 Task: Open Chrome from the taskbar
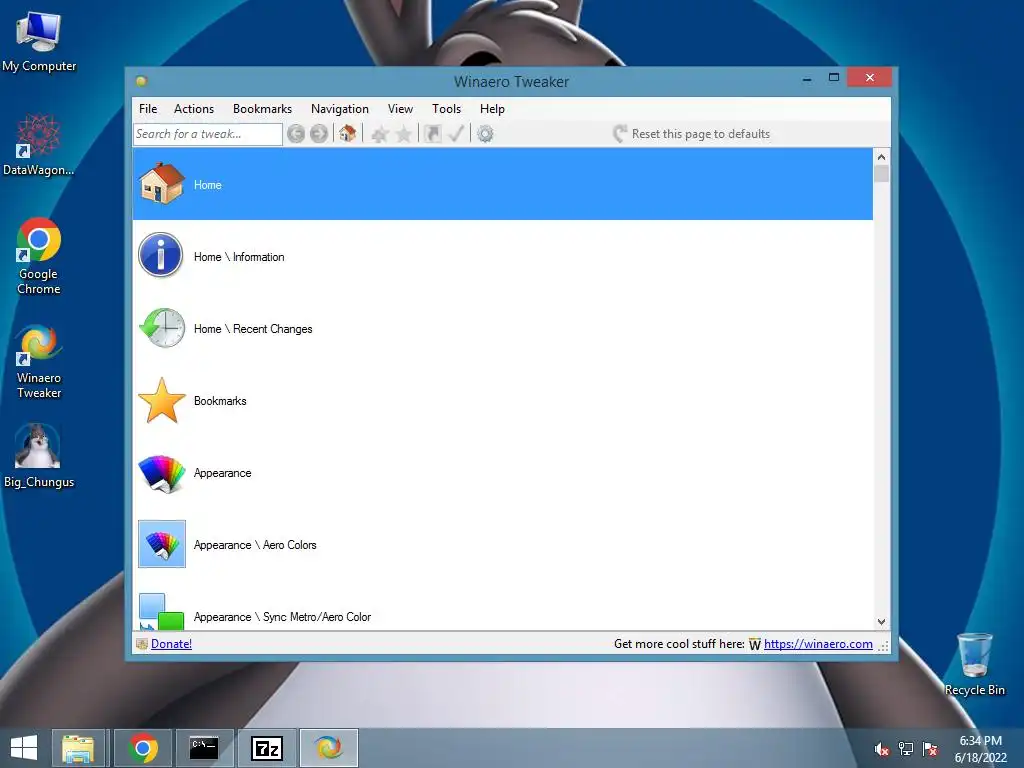(143, 748)
